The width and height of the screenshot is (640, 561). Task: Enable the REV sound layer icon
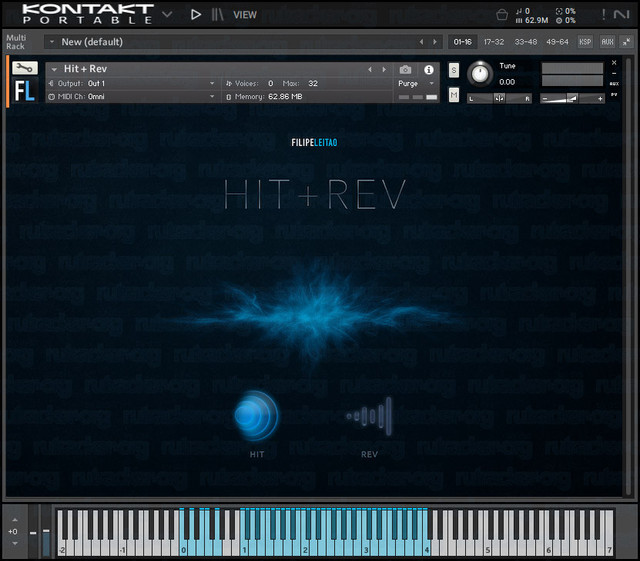369,416
